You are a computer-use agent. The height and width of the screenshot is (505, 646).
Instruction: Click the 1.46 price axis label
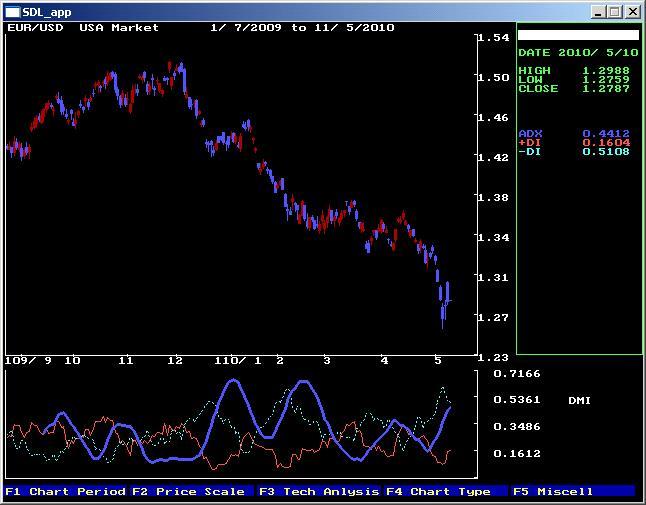click(494, 118)
